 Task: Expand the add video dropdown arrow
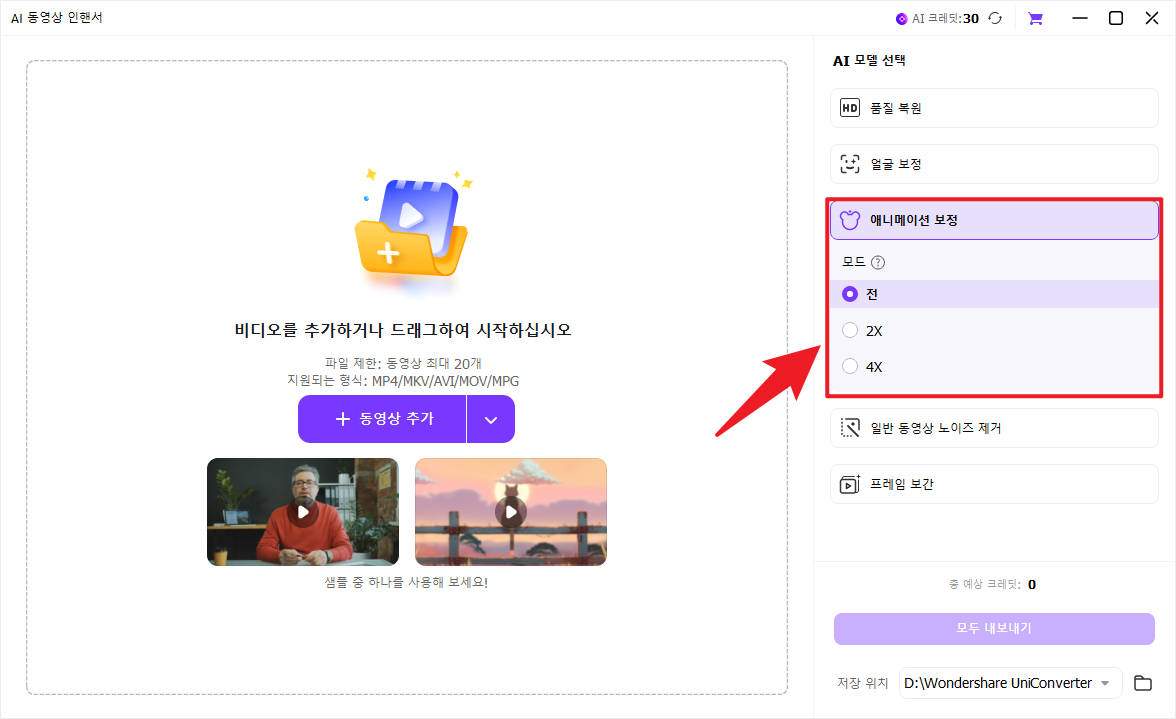tap(490, 419)
